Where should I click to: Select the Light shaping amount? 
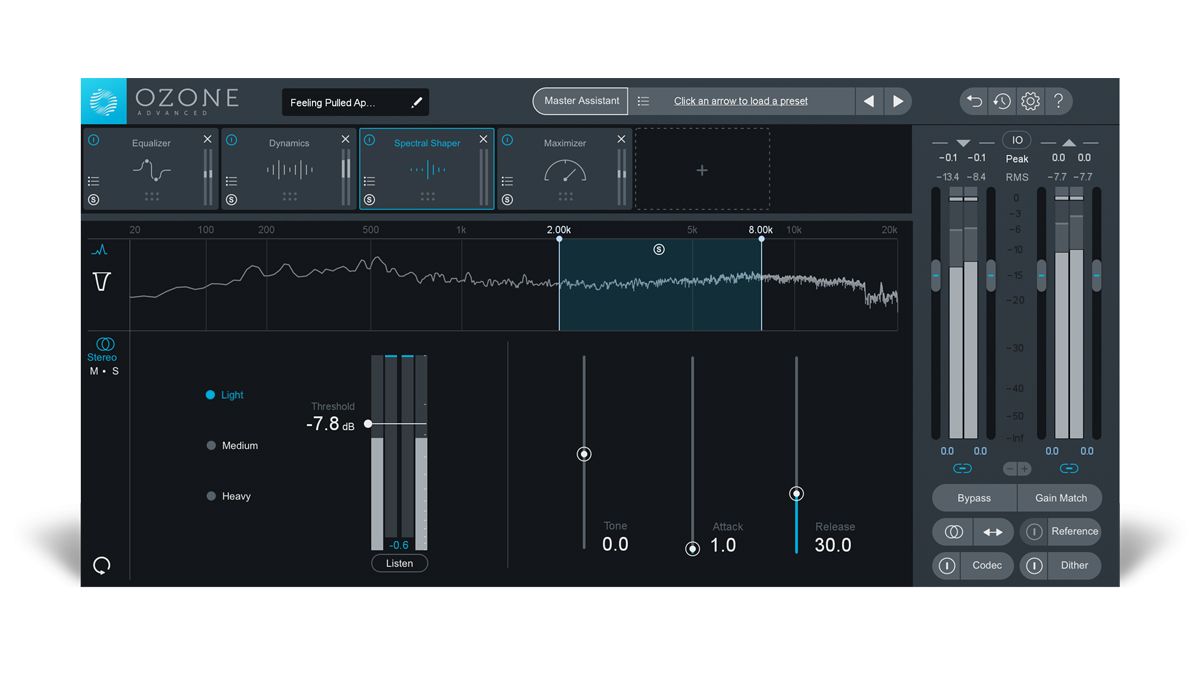211,395
